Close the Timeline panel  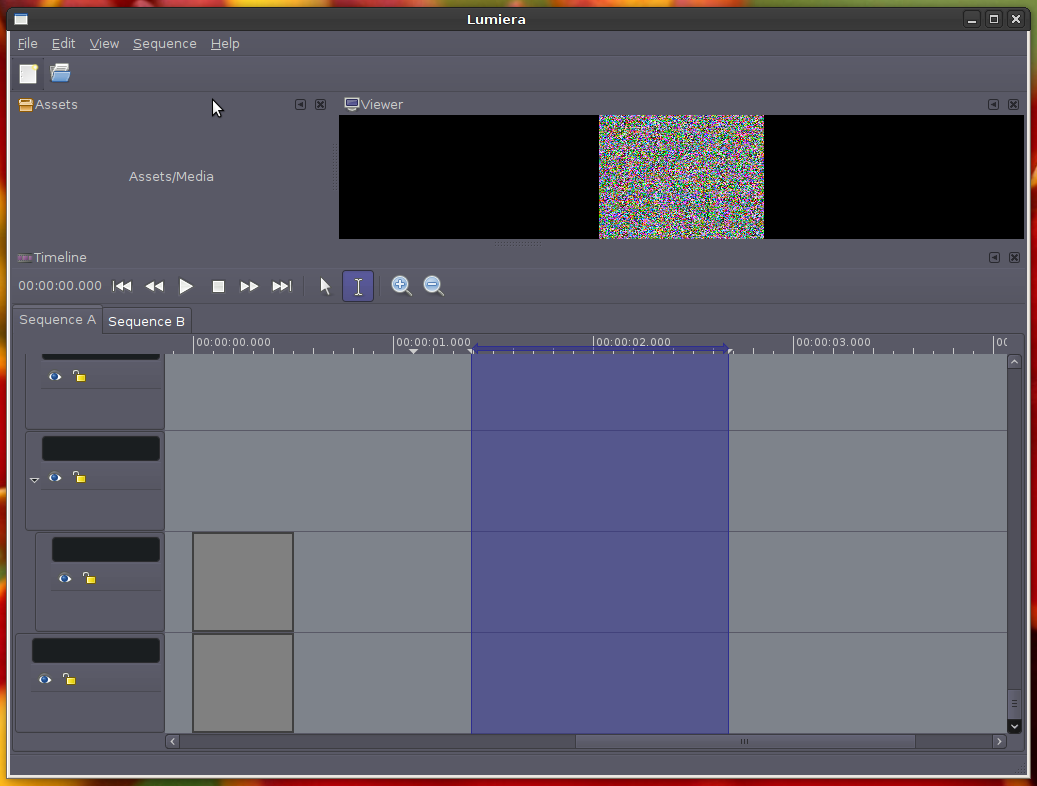tap(1014, 257)
